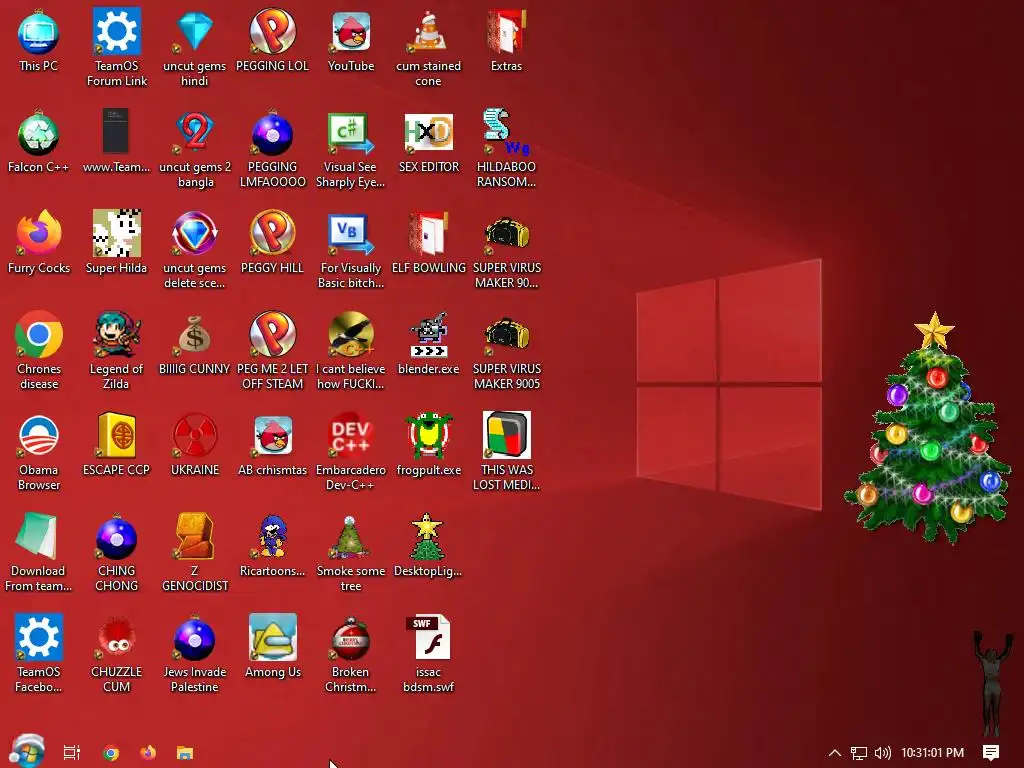Click the dancing figure above the clock
Image resolution: width=1024 pixels, height=768 pixels.
coord(991,682)
